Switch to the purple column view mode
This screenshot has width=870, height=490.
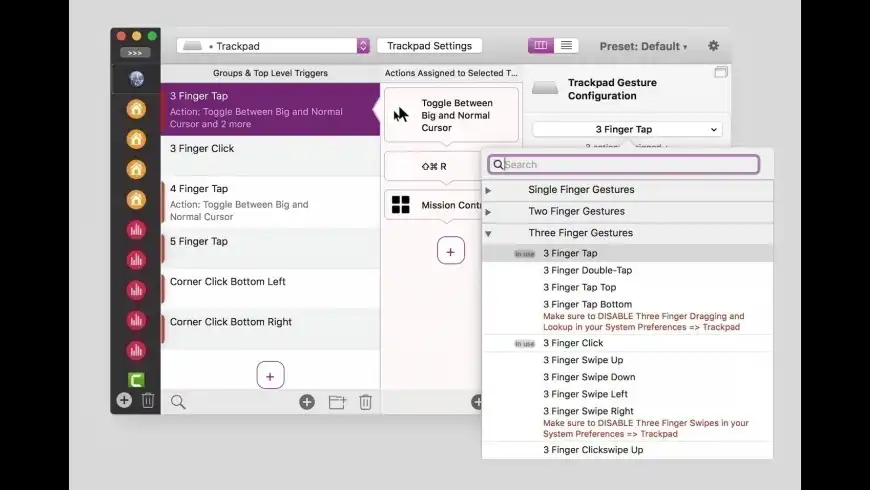(541, 46)
